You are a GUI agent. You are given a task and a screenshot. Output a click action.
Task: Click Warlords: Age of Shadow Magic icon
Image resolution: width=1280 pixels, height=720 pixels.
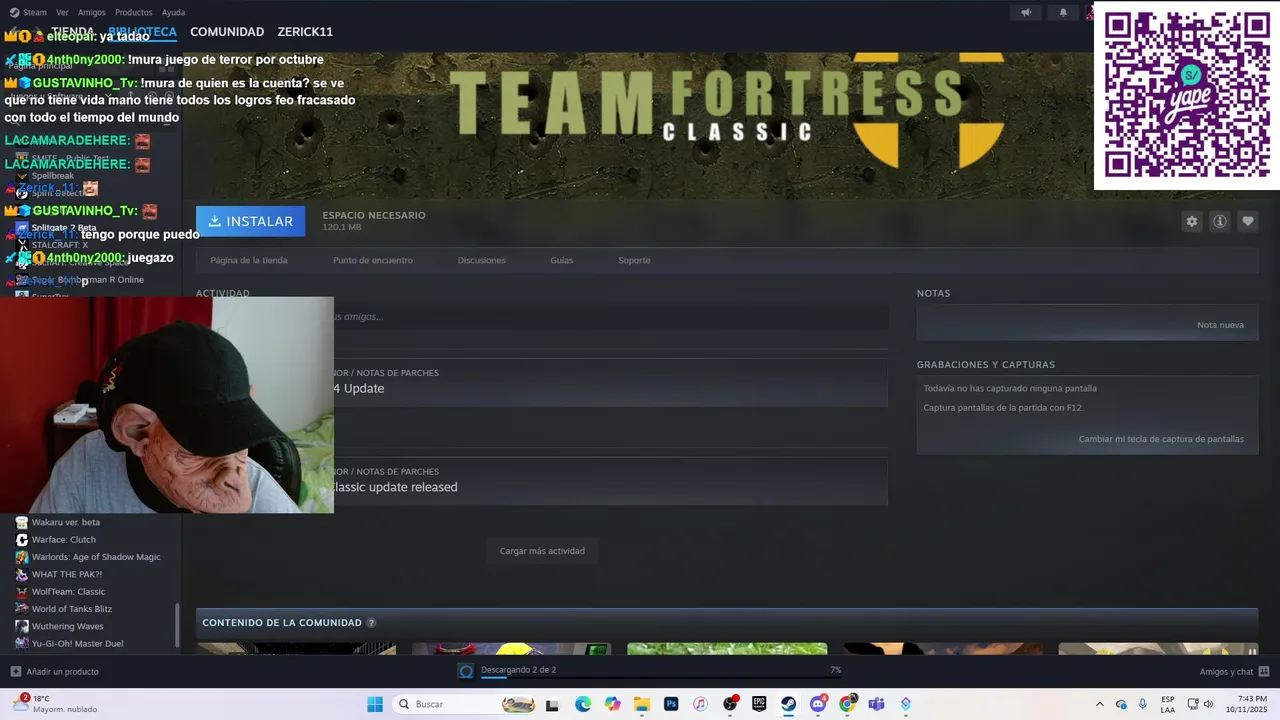(x=22, y=557)
